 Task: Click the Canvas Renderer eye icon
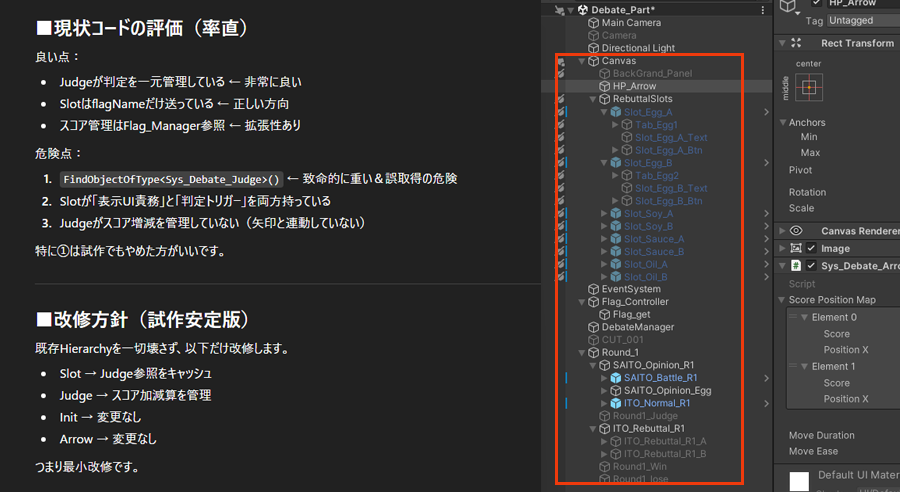(x=797, y=230)
